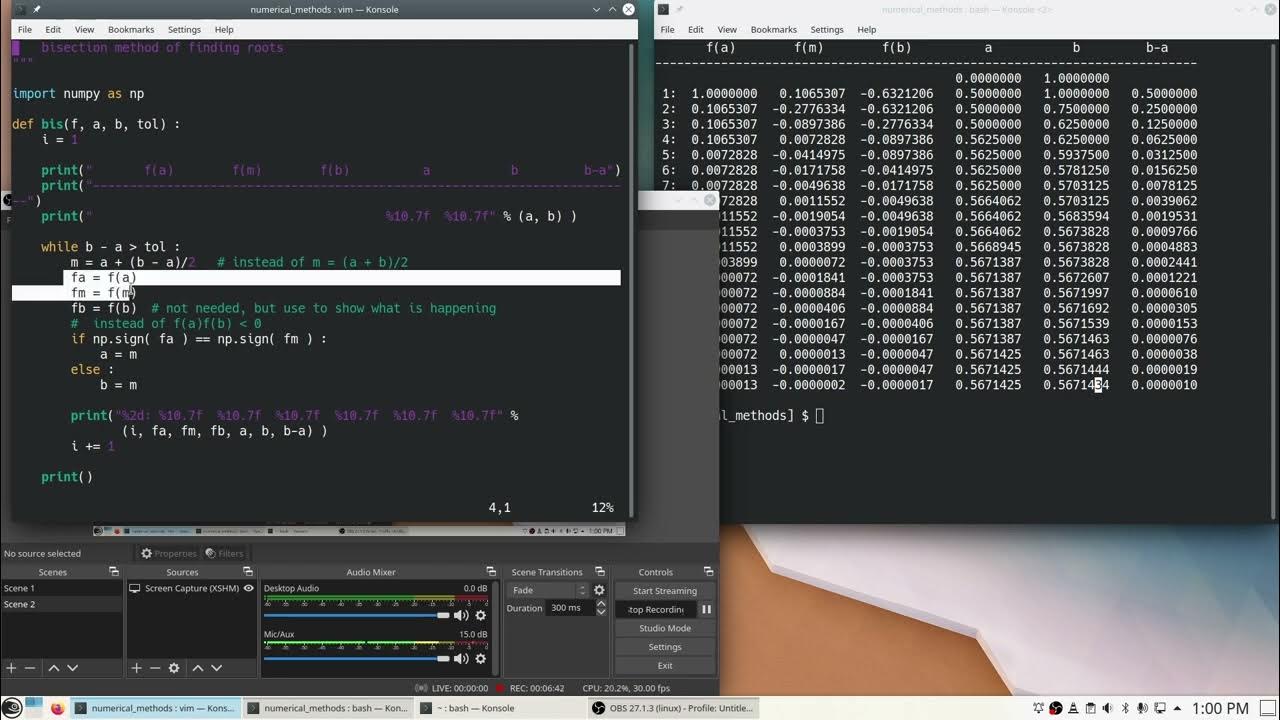Undock the Sources panel
The height and width of the screenshot is (720, 1280).
click(x=248, y=572)
